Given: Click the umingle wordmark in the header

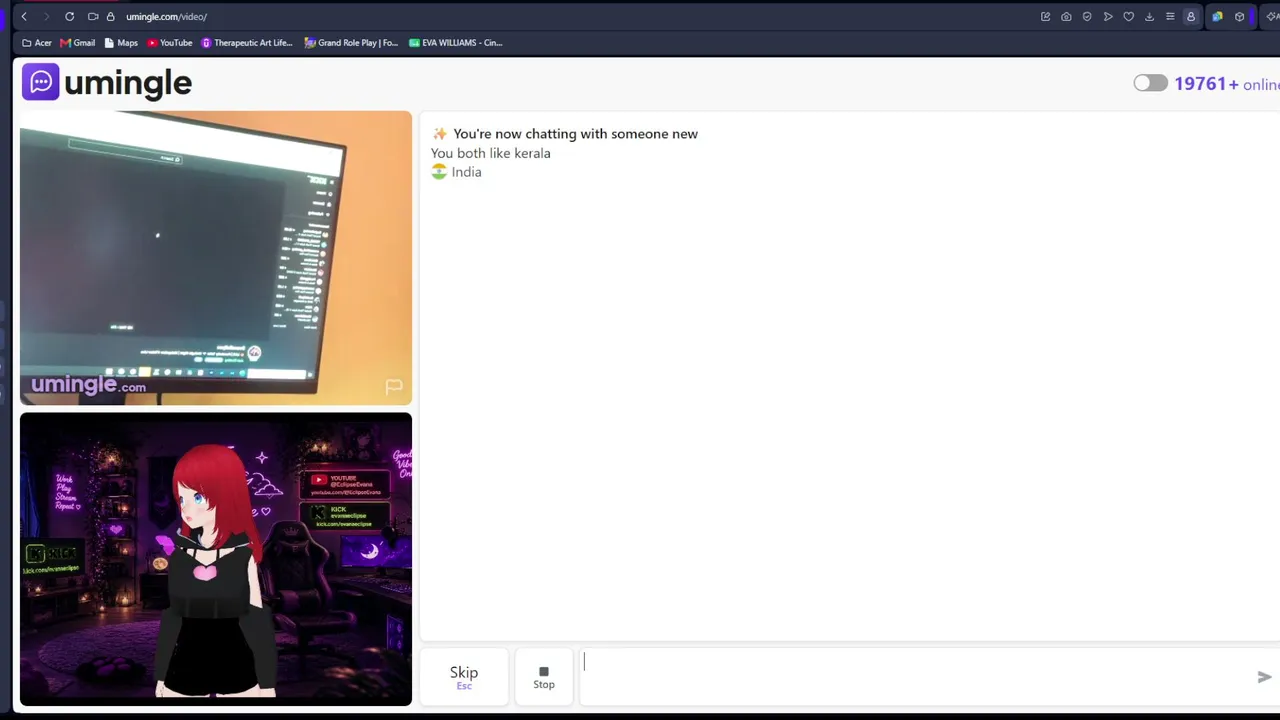Looking at the screenshot, I should tap(128, 83).
